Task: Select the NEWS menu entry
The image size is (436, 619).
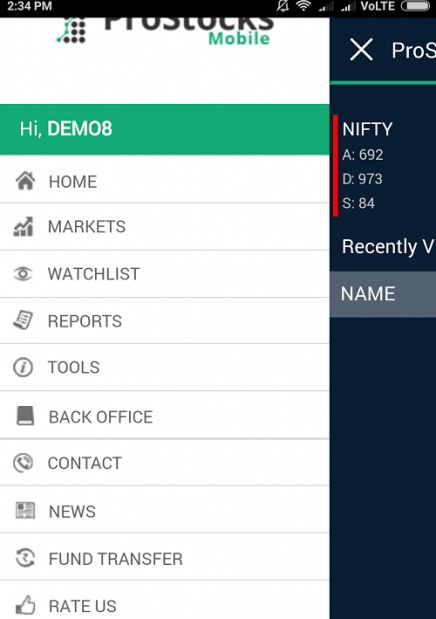Action: tap(165, 510)
